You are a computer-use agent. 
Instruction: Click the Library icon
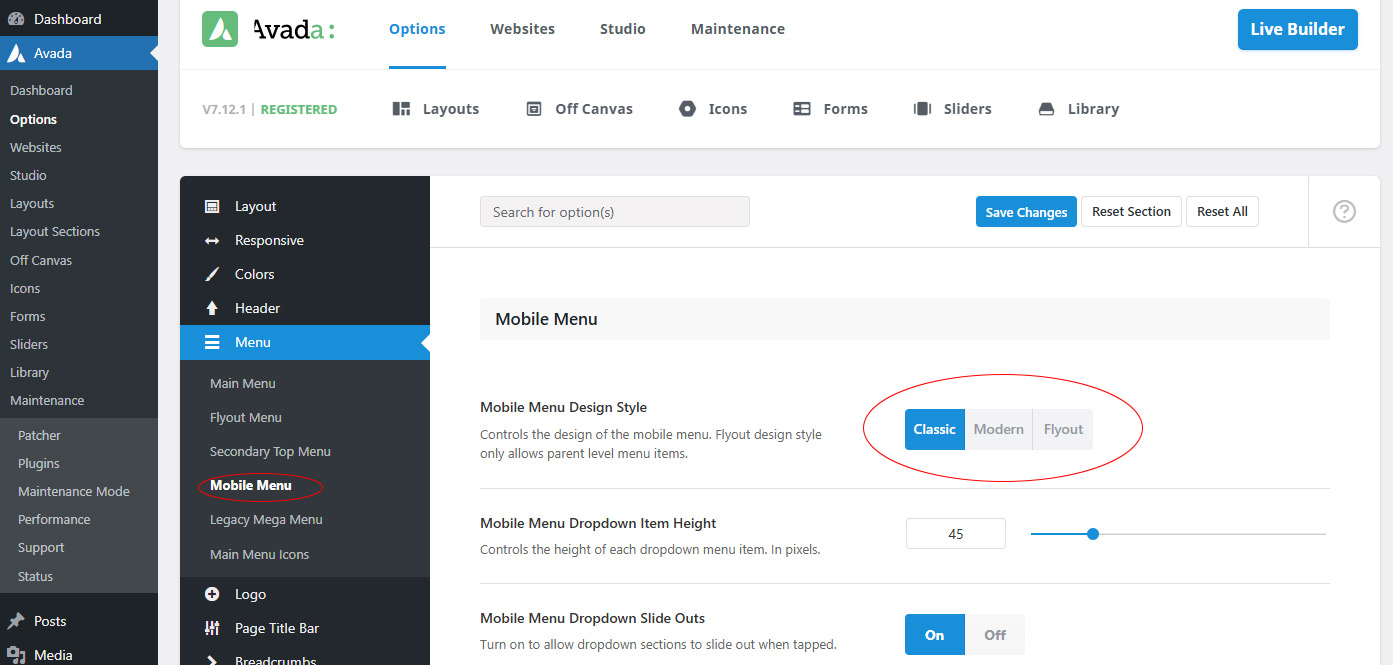[1046, 109]
